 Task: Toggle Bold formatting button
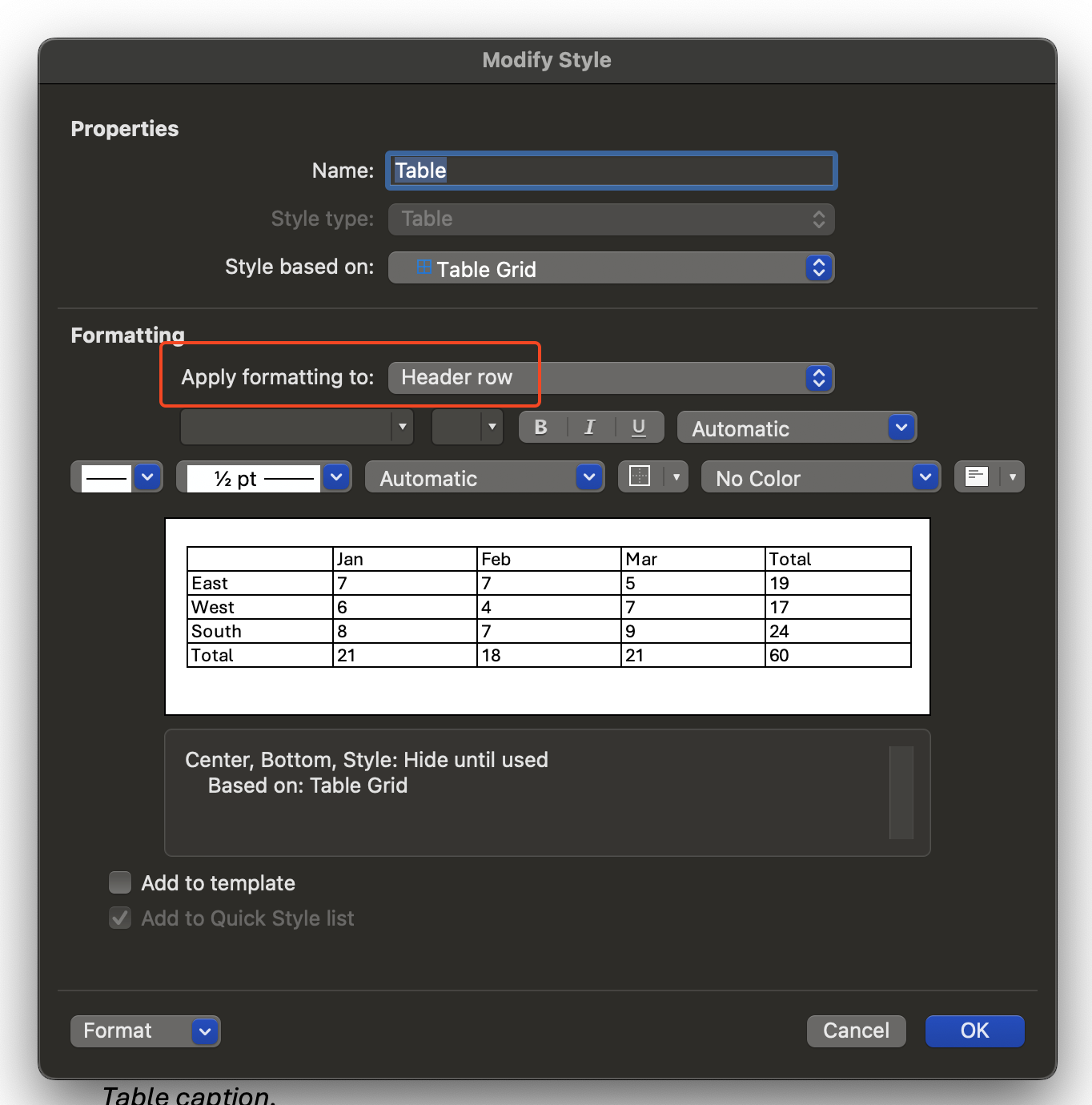541,428
